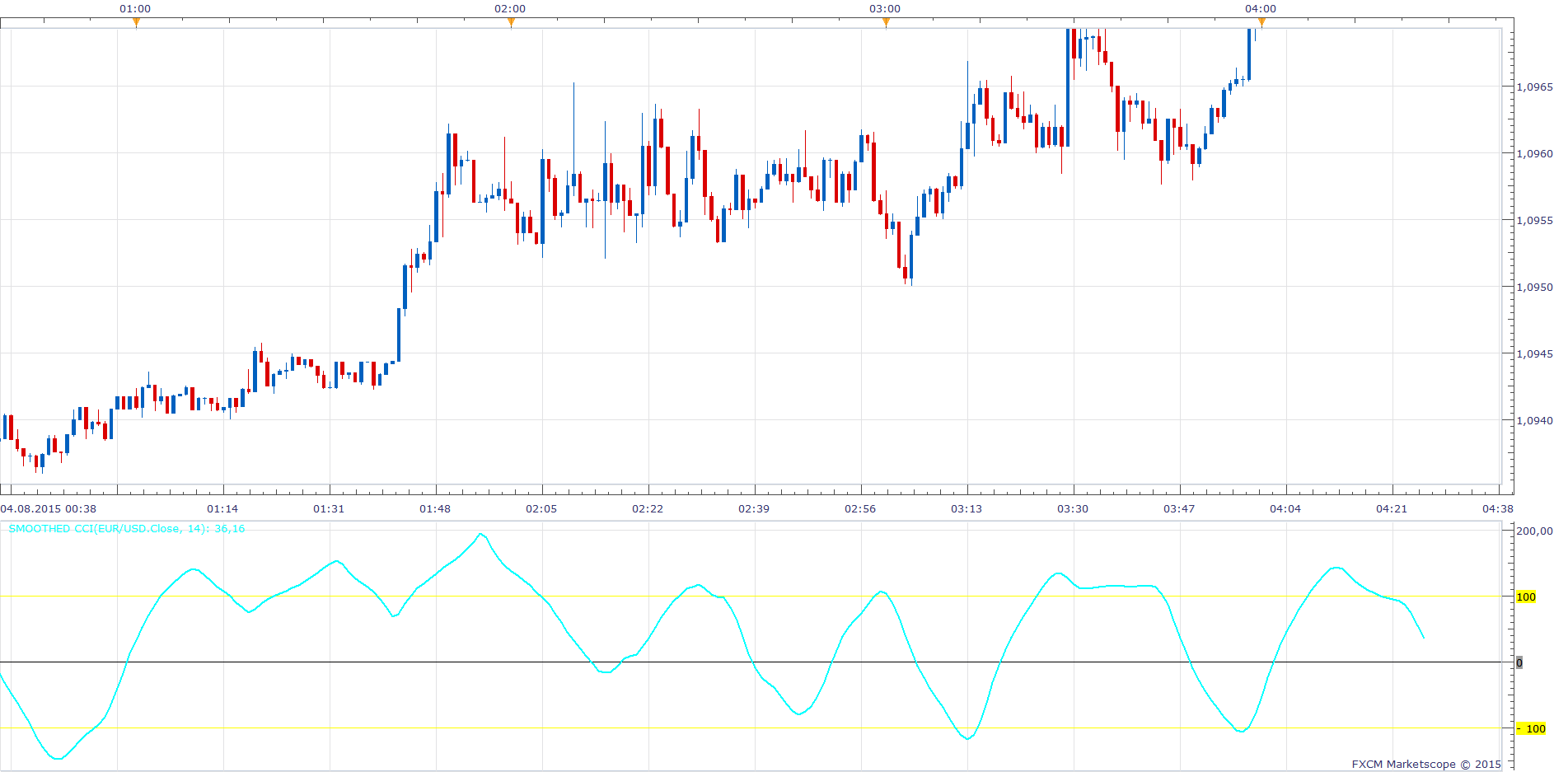Click the 03:30 time axis label
1568x772 pixels.
[1073, 508]
